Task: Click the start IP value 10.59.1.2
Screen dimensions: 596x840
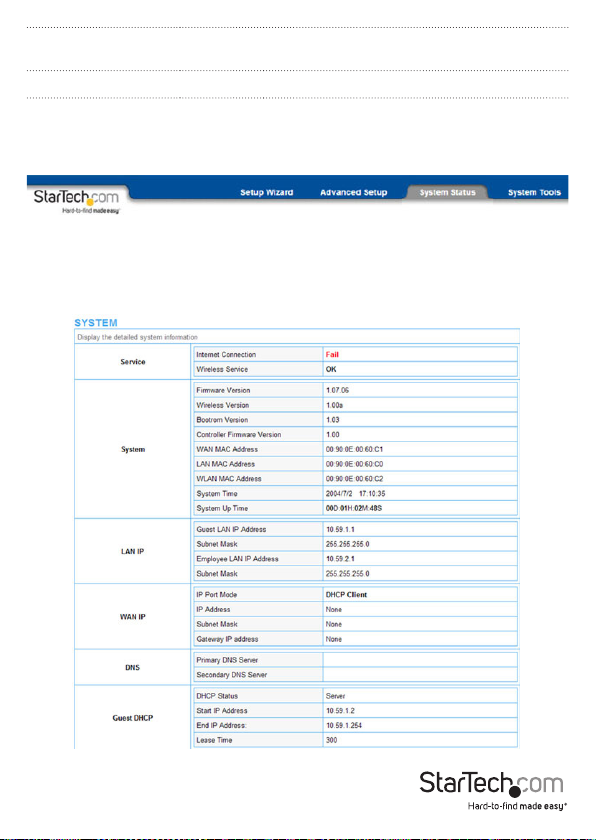Action: (x=340, y=710)
